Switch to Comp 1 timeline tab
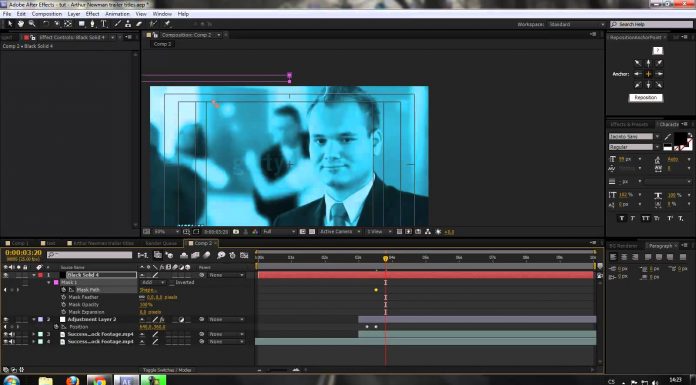 point(19,243)
